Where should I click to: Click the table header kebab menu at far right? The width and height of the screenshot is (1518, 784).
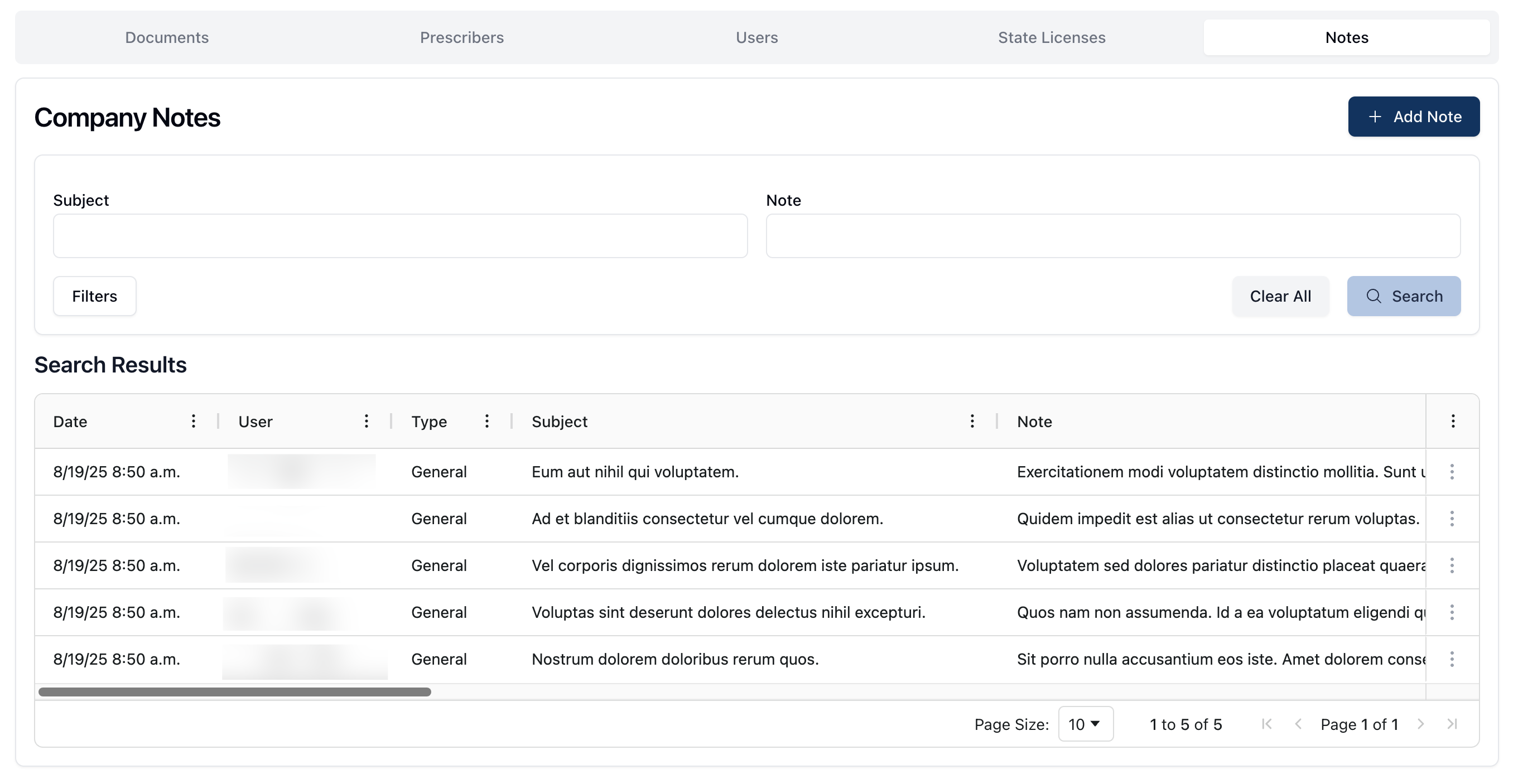tap(1453, 421)
